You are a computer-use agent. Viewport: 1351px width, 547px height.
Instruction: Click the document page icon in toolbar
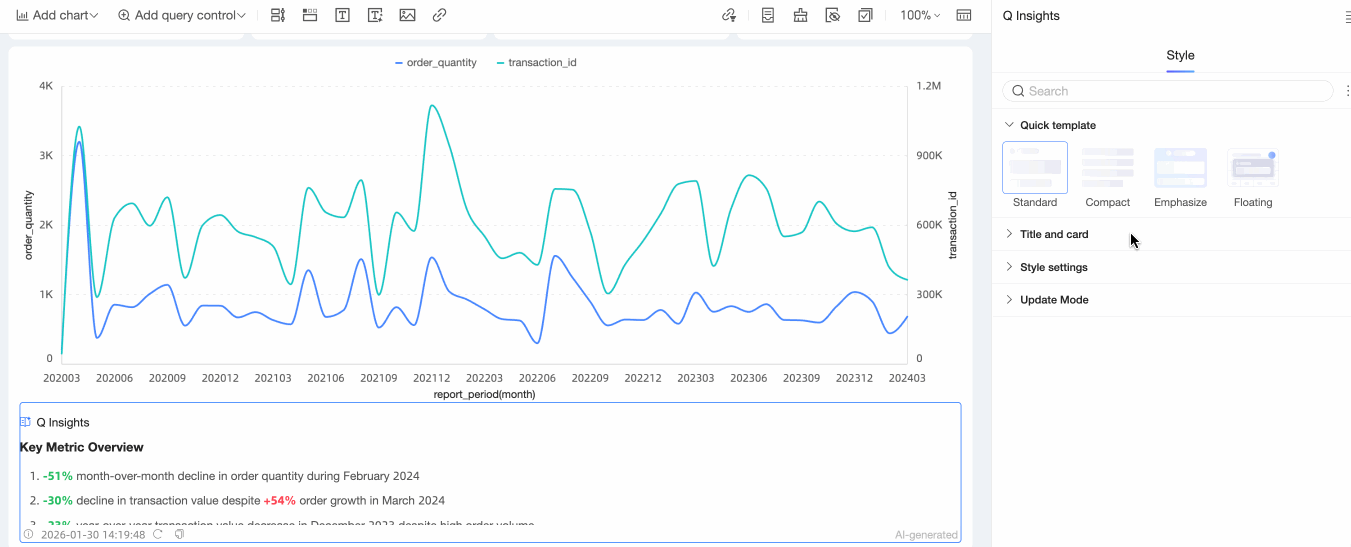768,16
